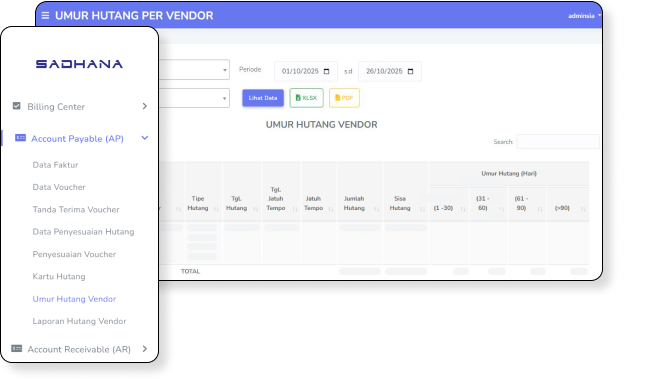Click the start date field 01/10/2025
Screen dimensions: 653x379
pyautogui.click(x=306, y=71)
